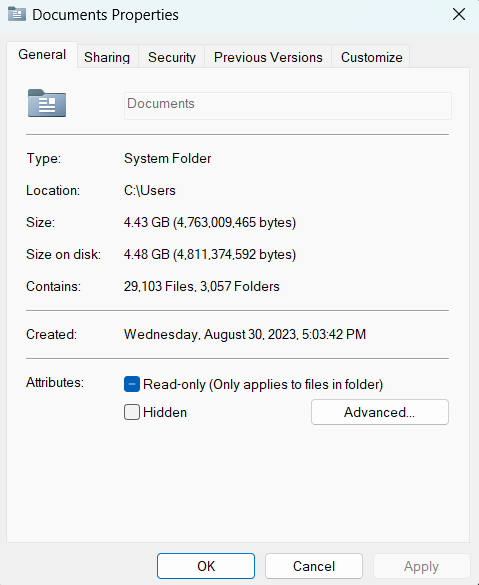The image size is (479, 585).
Task: Open the Security tab
Action: tap(172, 57)
